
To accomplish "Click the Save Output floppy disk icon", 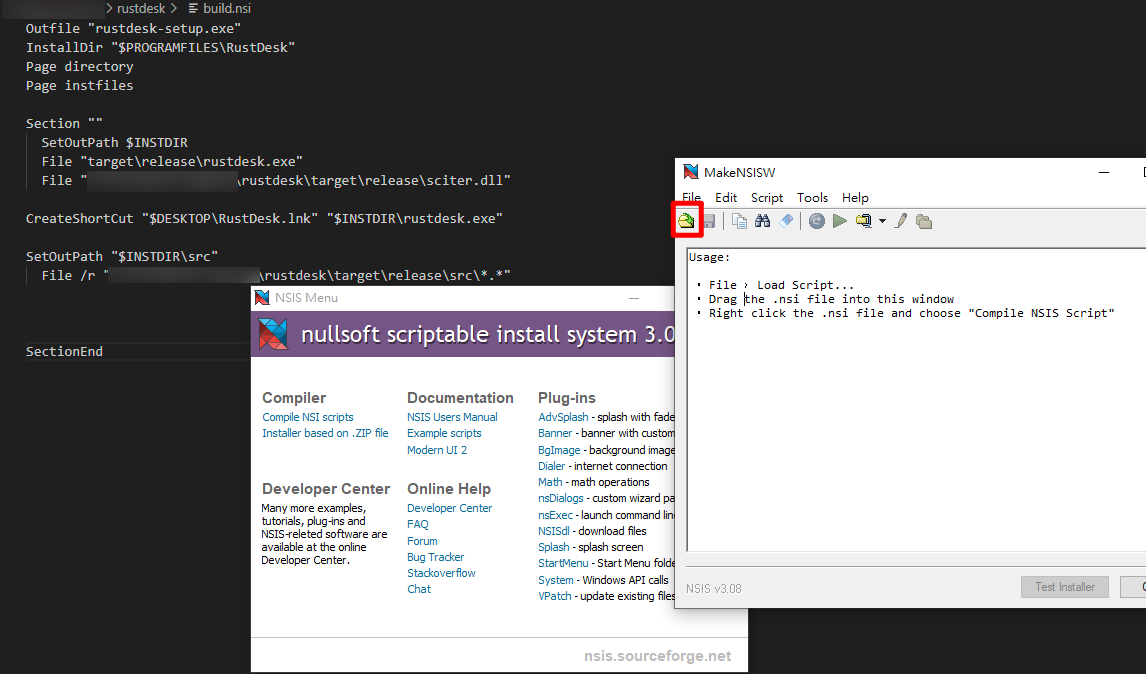I will (x=709, y=221).
